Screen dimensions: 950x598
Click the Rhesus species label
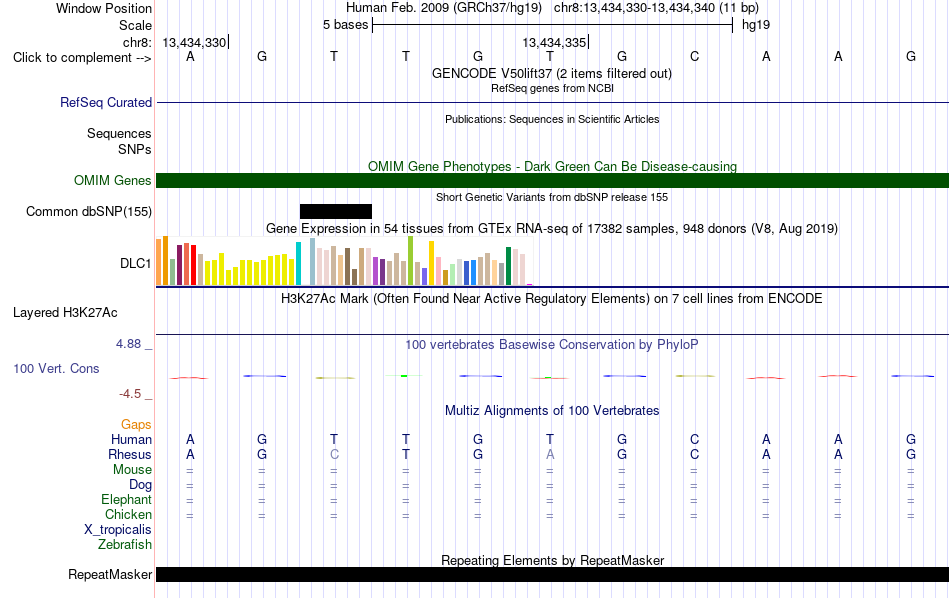point(130,454)
